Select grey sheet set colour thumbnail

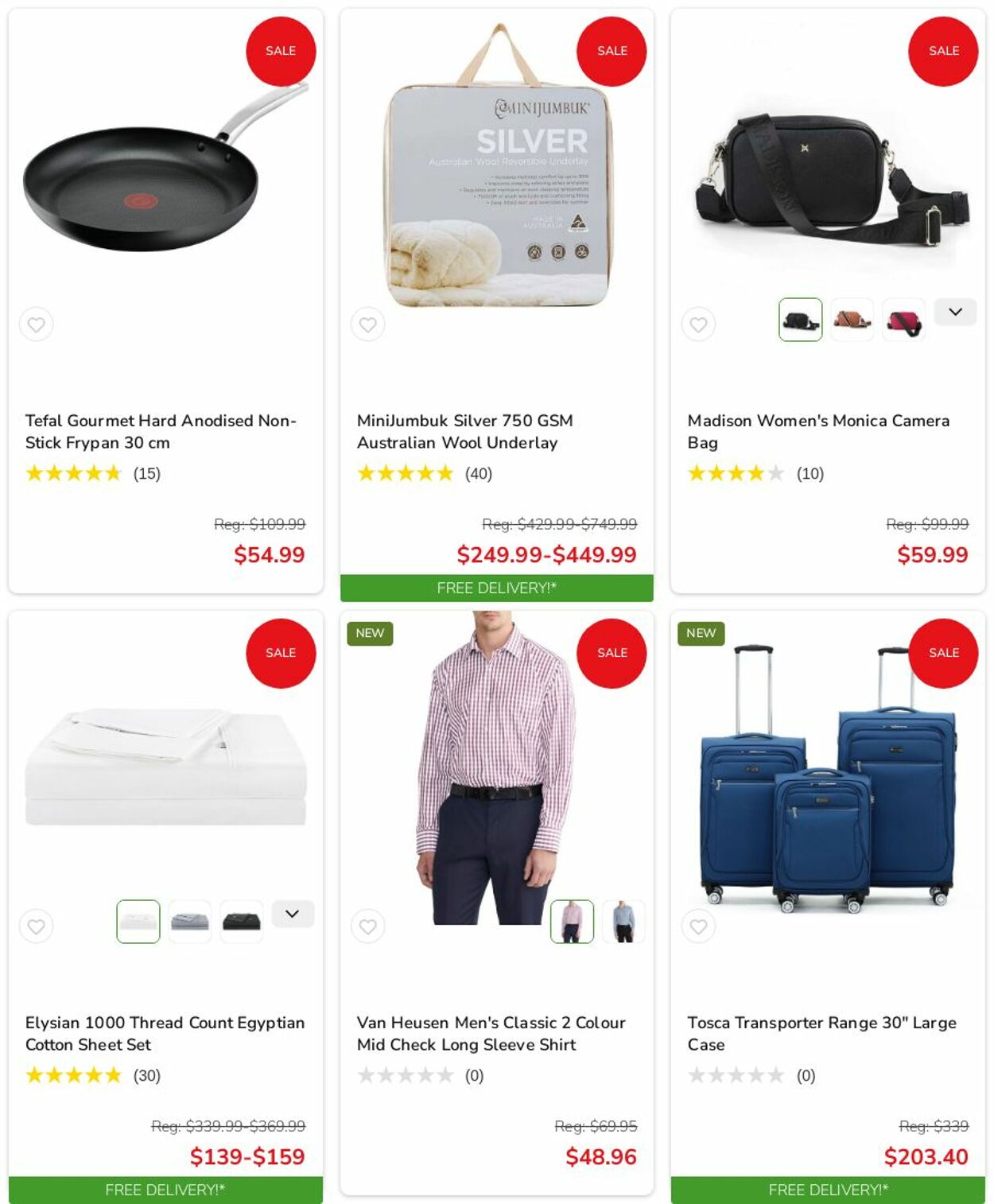(x=189, y=922)
